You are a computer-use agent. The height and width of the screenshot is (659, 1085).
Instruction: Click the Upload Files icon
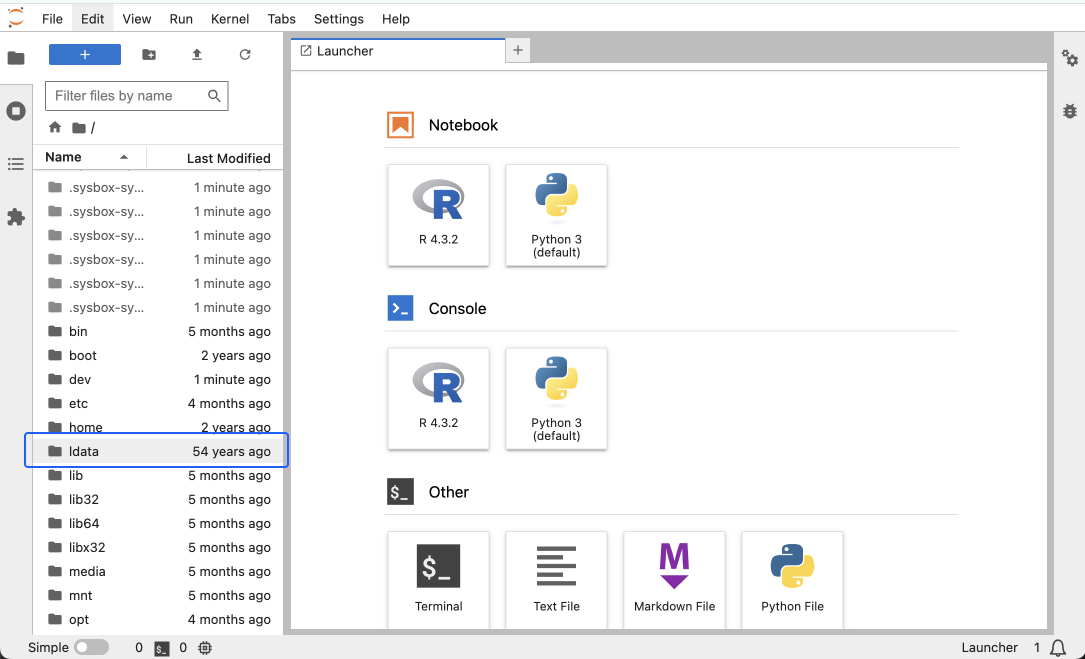coord(197,55)
